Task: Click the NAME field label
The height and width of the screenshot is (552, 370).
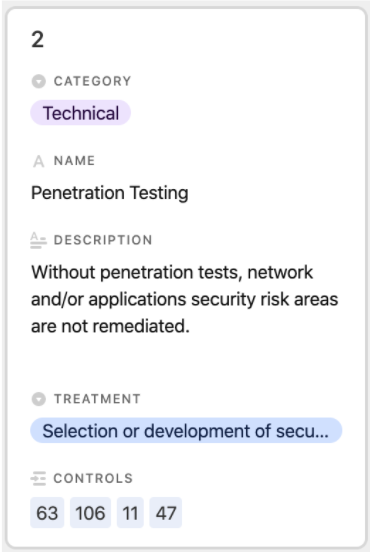Action: (74, 161)
